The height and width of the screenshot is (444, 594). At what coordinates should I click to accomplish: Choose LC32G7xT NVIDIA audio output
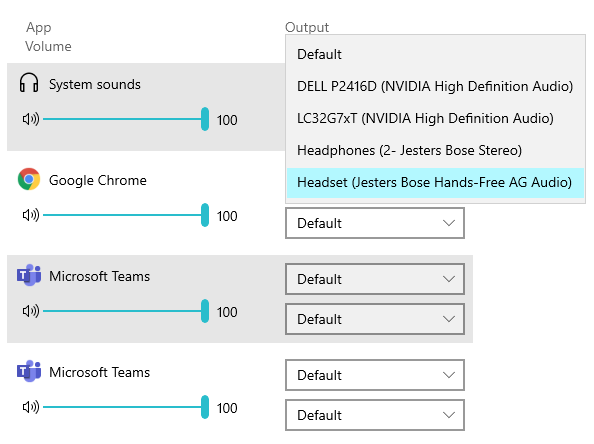click(435, 118)
